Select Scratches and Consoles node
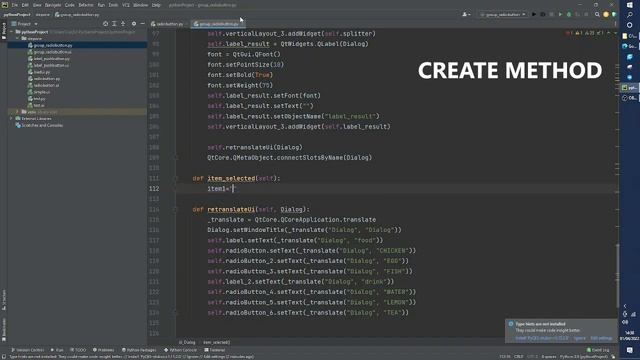Viewport: 640px width, 360px height. 39,125
